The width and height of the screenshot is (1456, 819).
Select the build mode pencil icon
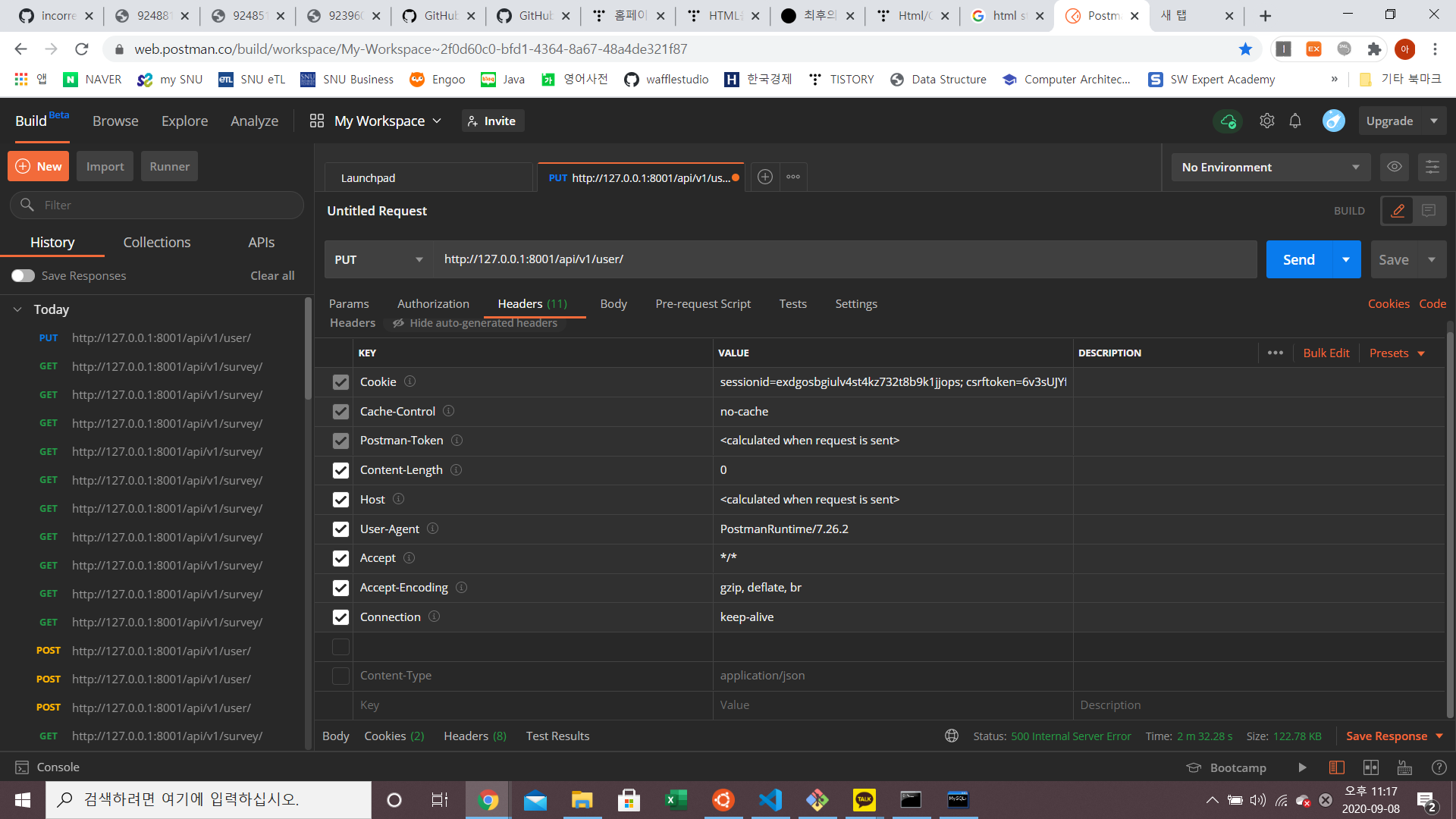(x=1398, y=211)
